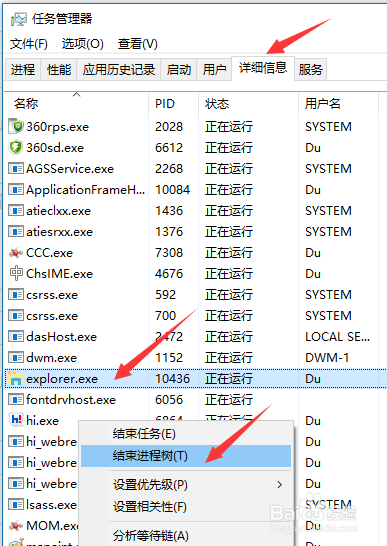Click PID value 10436
Screen dimensions: 387x546
[173, 379]
